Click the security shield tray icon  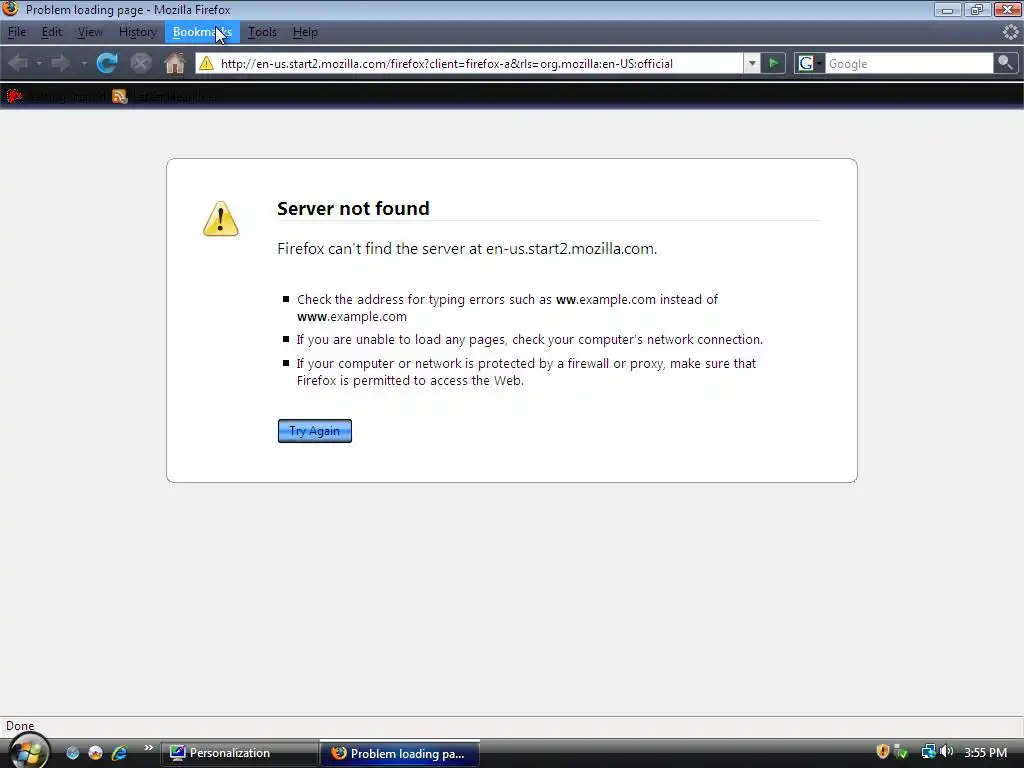pos(882,752)
